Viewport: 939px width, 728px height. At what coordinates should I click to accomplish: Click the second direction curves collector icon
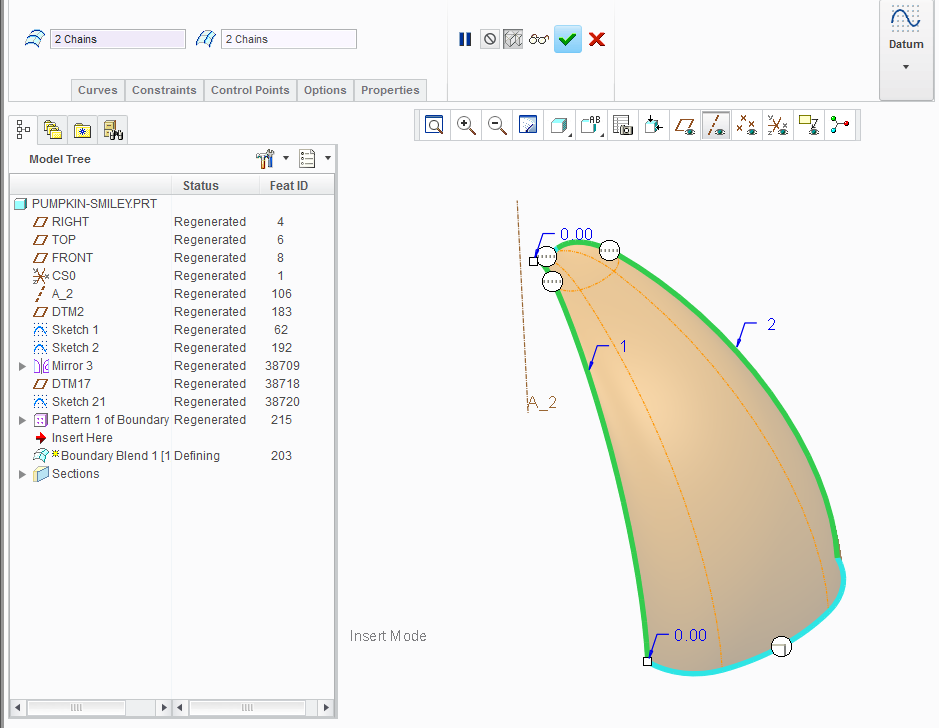tap(205, 39)
